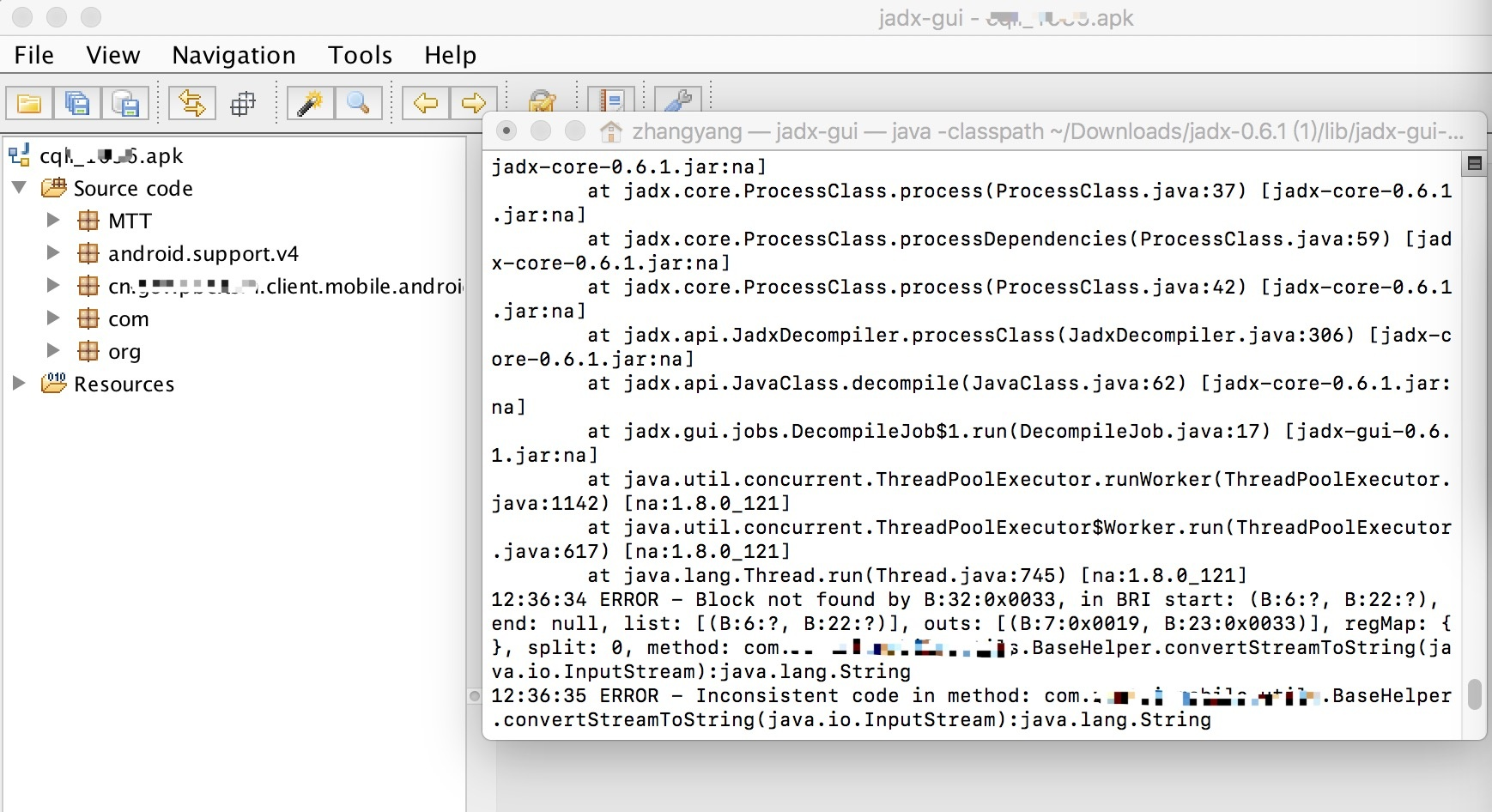Select the Source code folder label
Image resolution: width=1492 pixels, height=812 pixels.
click(x=133, y=188)
